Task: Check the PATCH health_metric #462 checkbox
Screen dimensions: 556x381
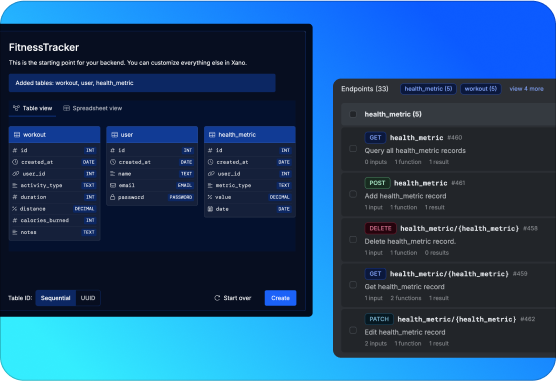Action: [x=353, y=330]
